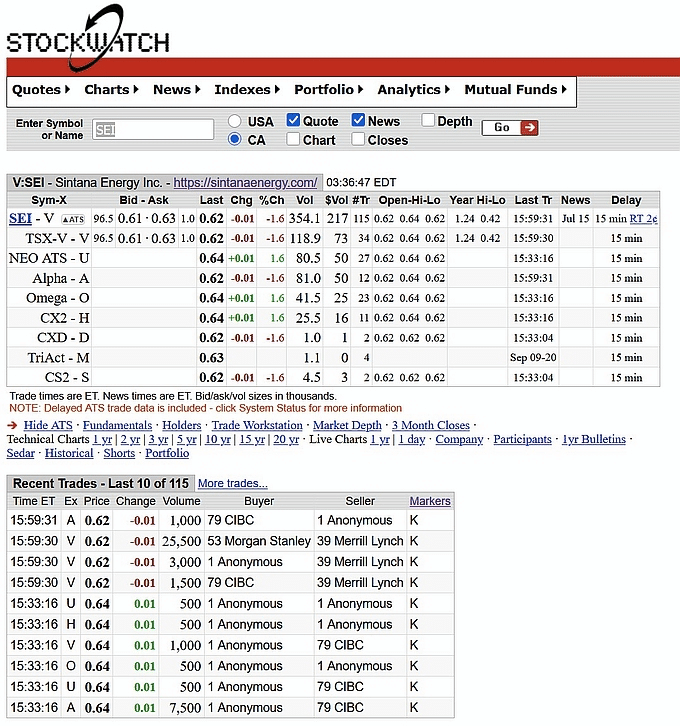Uncheck the Quote checkbox
The height and width of the screenshot is (726, 680).
tap(293, 120)
